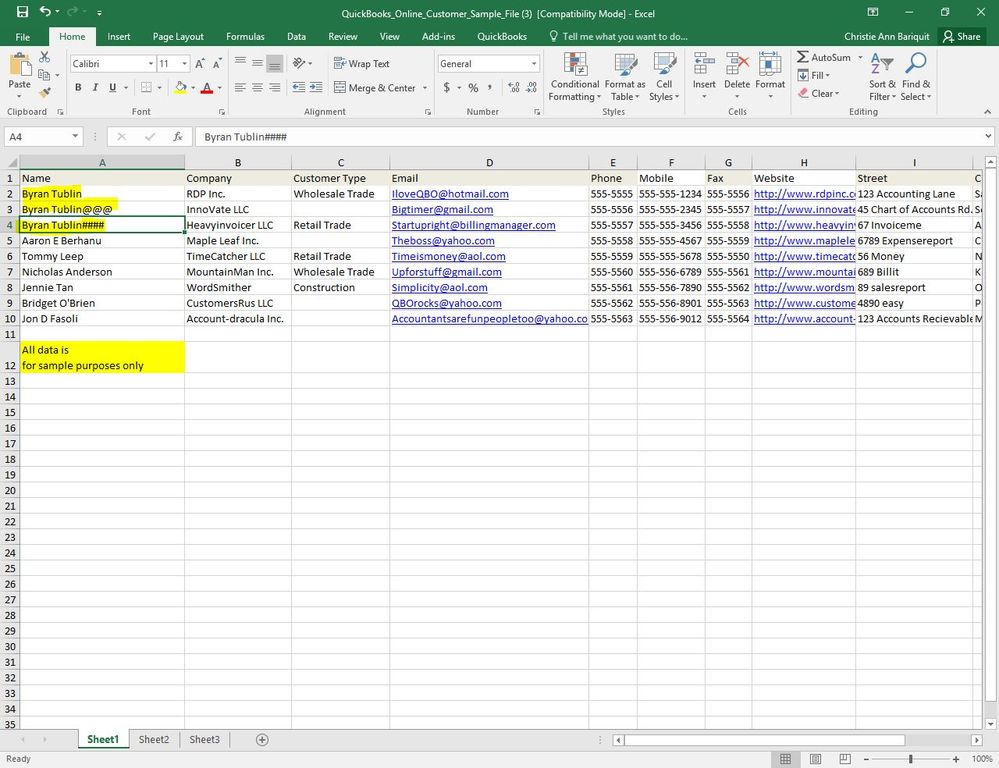Click the Orientation text angle icon

coord(299,63)
